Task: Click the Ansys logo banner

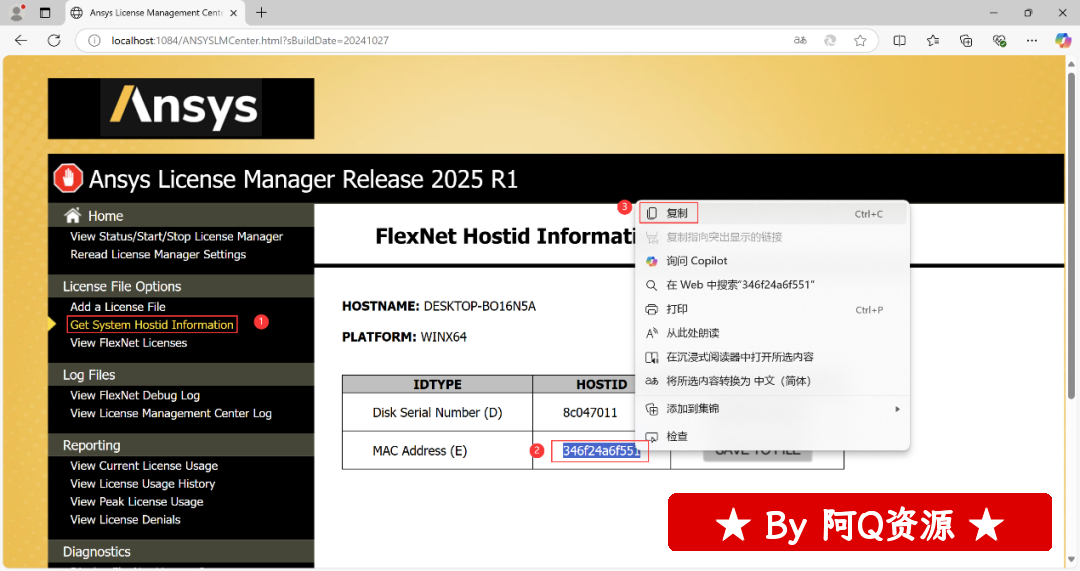Action: 181,108
